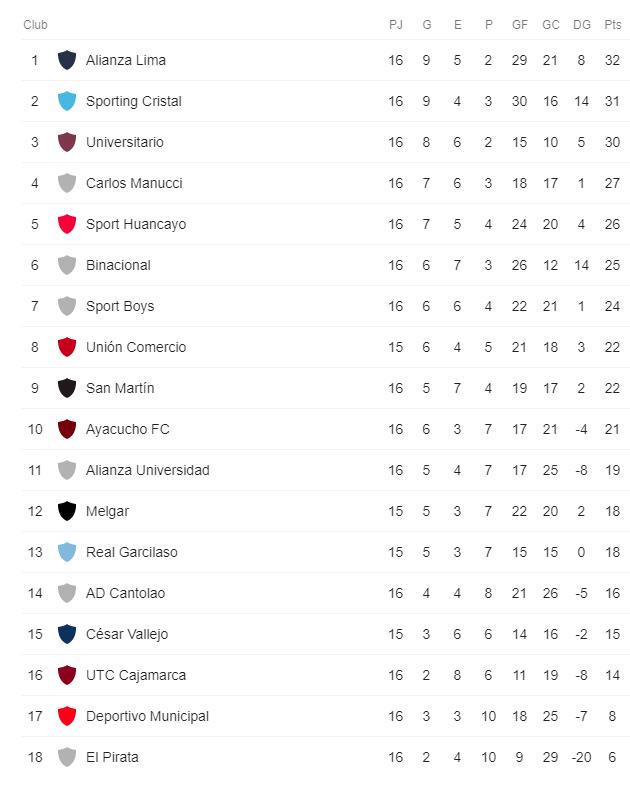Click the San Martín dark shield icon
Image resolution: width=630 pixels, height=785 pixels.
point(67,388)
